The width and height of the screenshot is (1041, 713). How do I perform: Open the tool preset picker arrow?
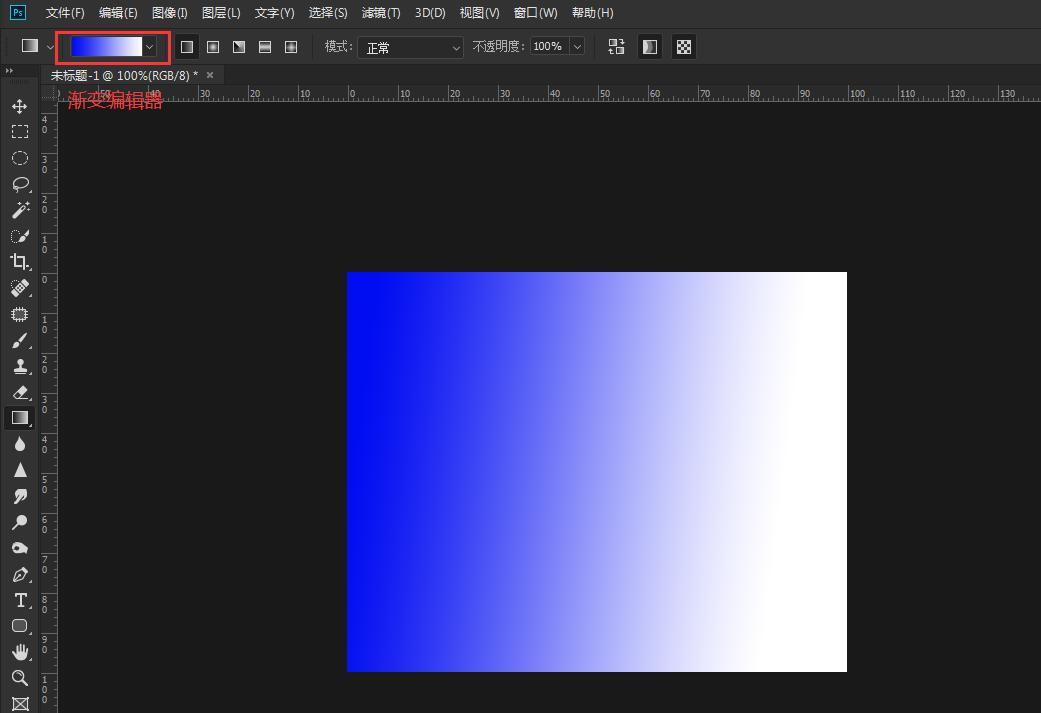(50, 47)
